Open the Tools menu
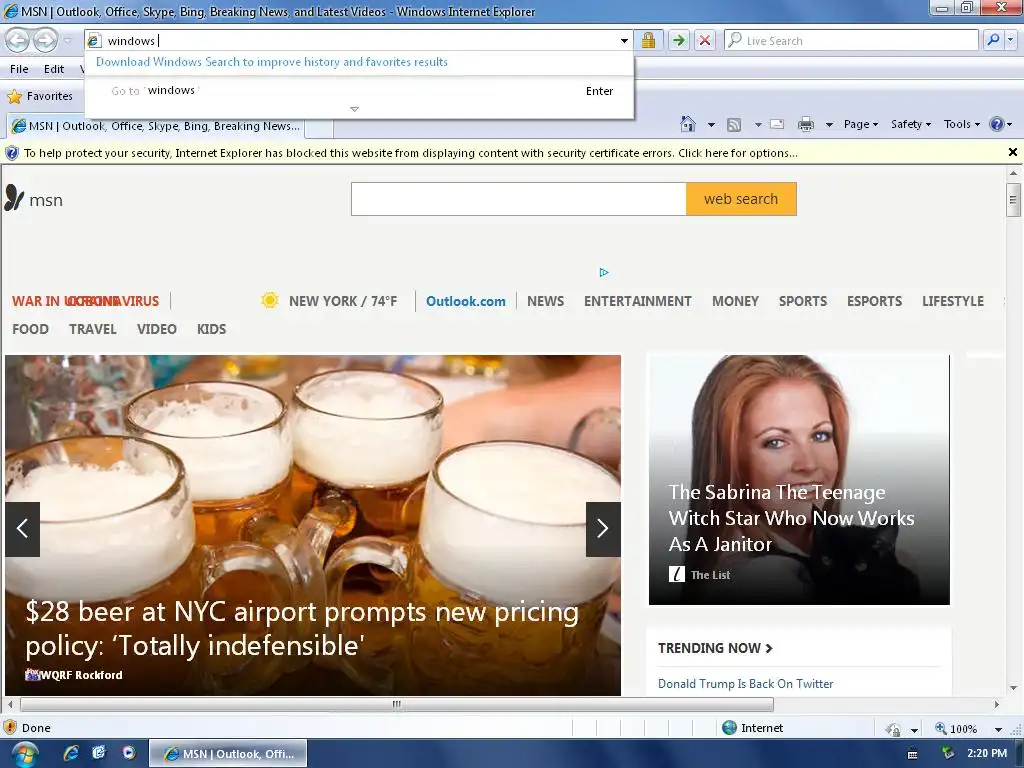The width and height of the screenshot is (1024, 768). [x=961, y=124]
